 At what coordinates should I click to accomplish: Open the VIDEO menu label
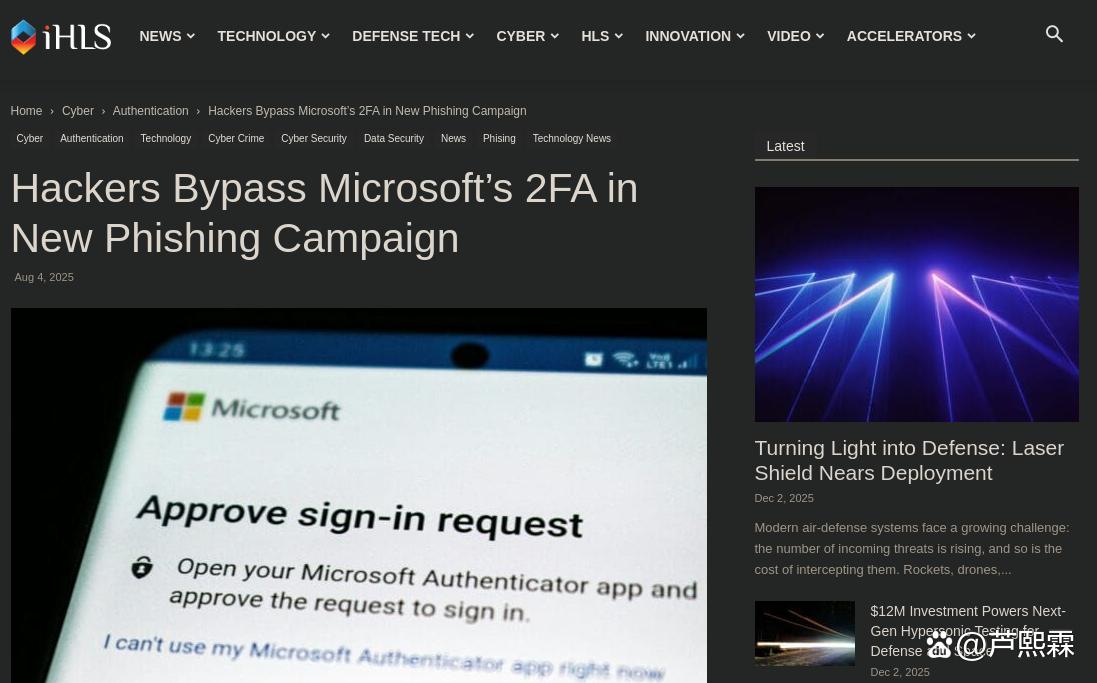point(788,36)
